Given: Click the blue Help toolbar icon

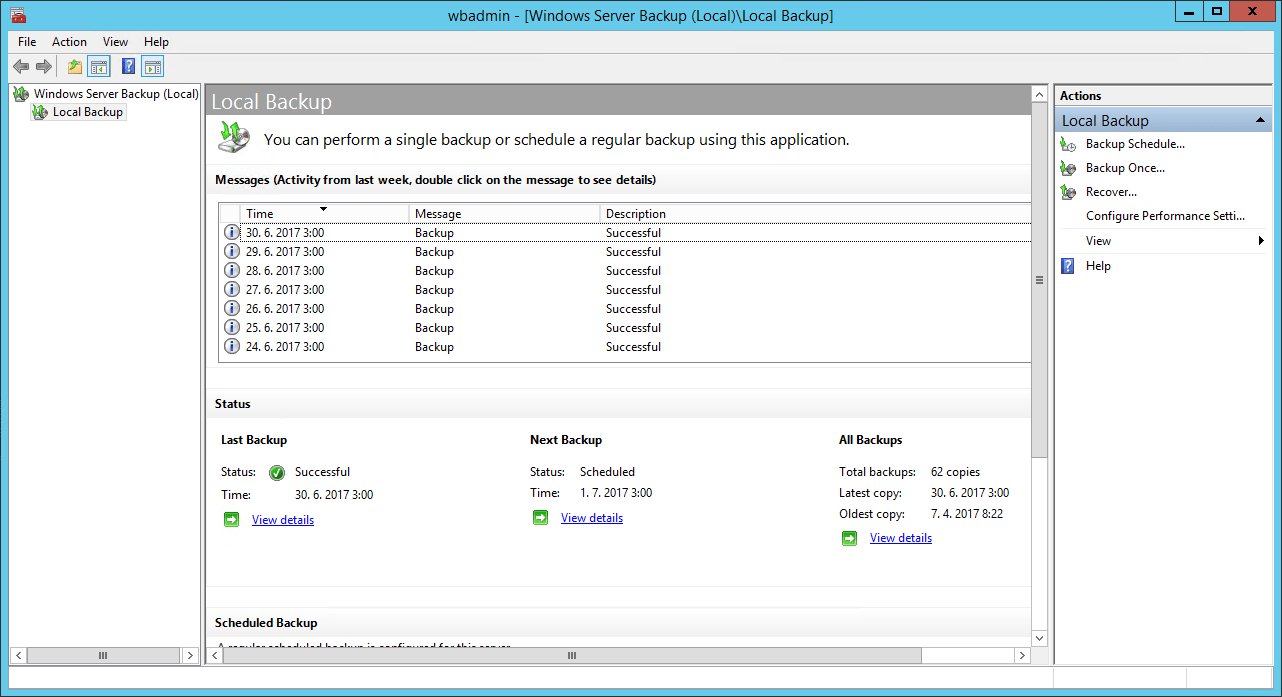Looking at the screenshot, I should coord(128,67).
